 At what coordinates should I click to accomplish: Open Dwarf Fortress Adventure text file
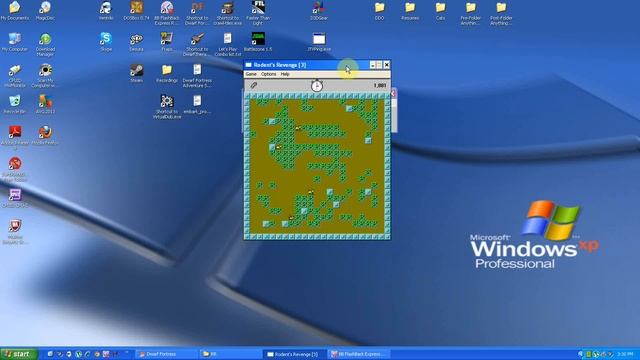(197, 76)
